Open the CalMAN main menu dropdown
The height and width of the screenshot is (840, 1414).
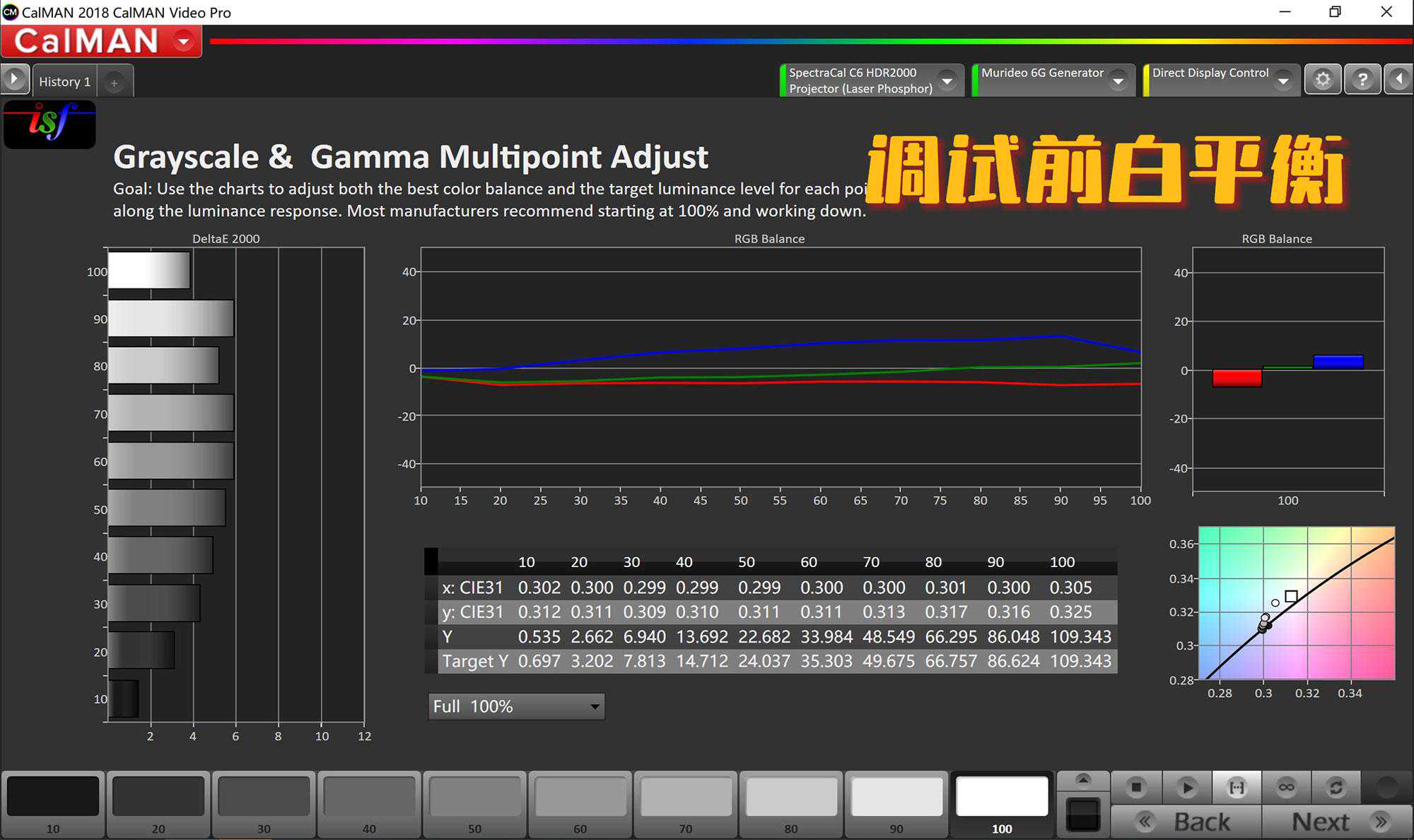click(183, 41)
